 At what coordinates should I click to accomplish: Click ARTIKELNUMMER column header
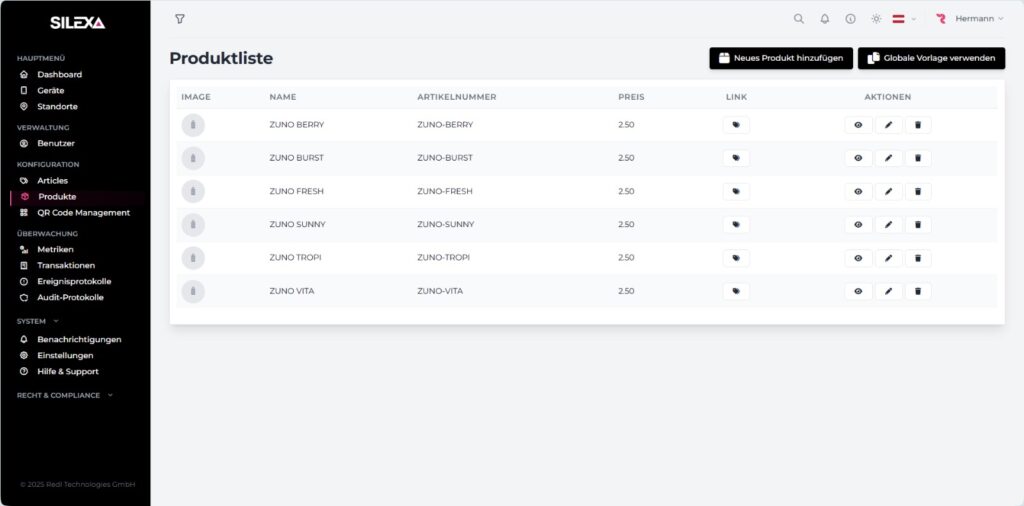456,97
